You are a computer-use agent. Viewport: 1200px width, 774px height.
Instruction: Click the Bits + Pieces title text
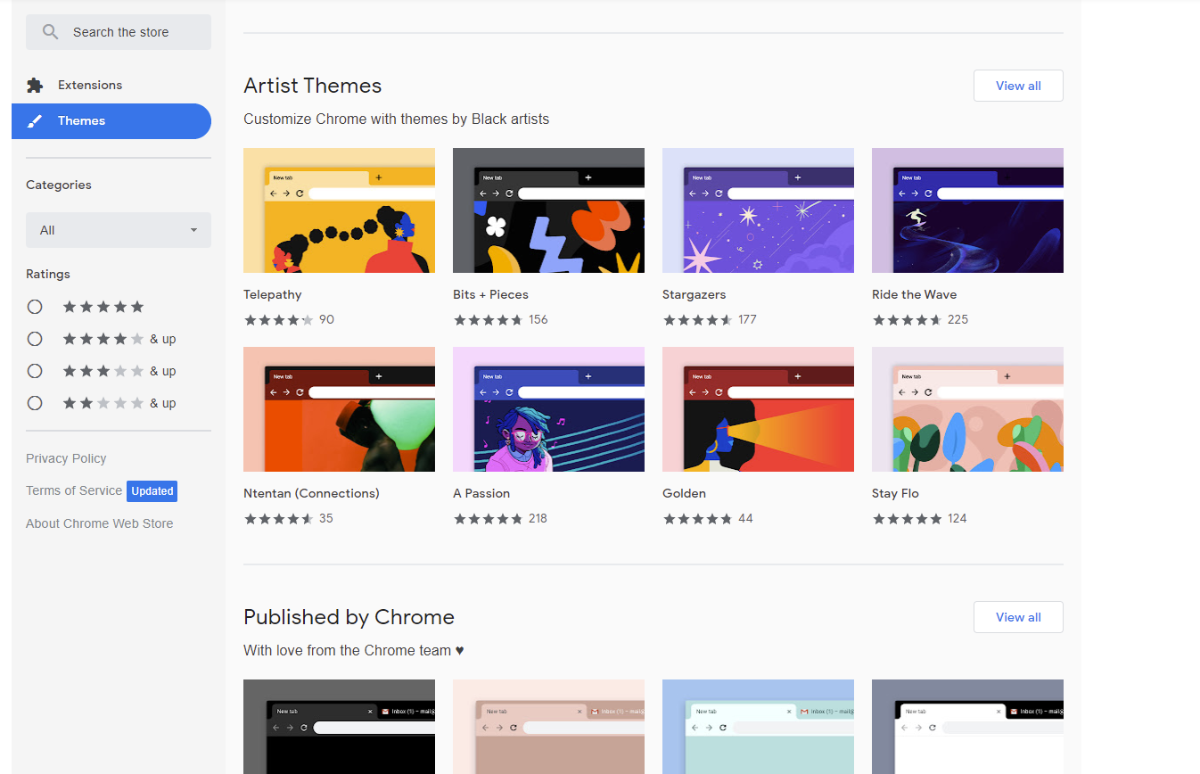[491, 295]
